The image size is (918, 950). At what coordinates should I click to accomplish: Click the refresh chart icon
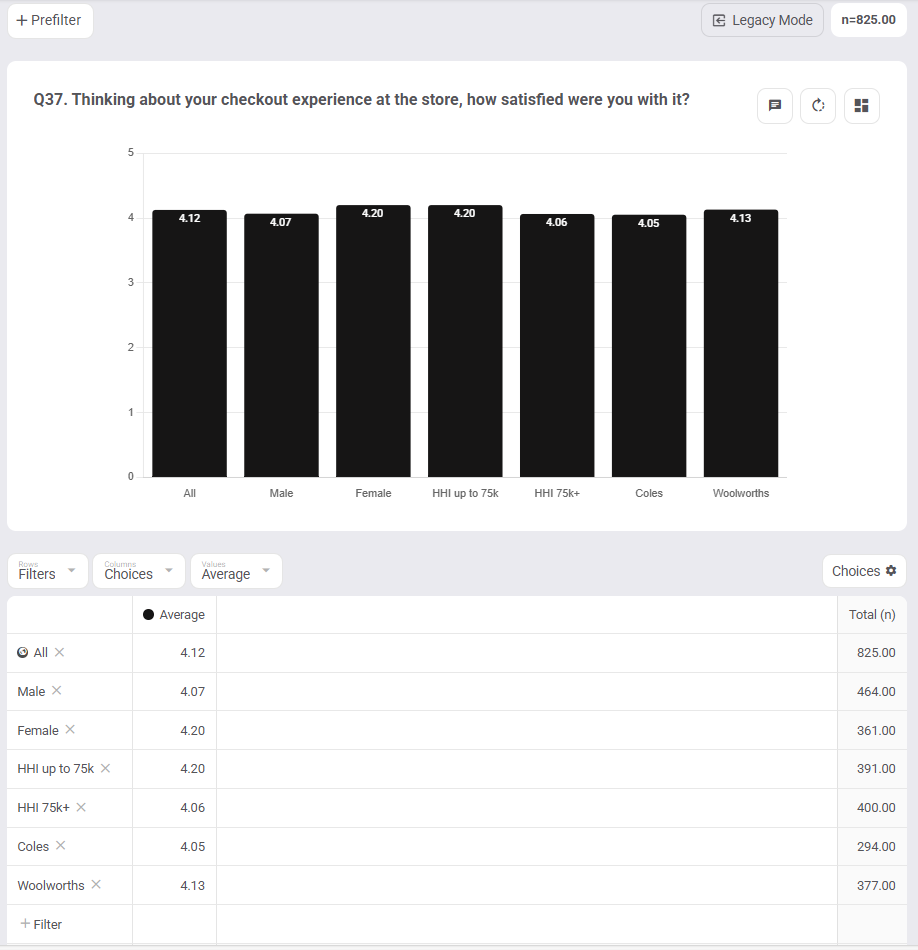[818, 105]
